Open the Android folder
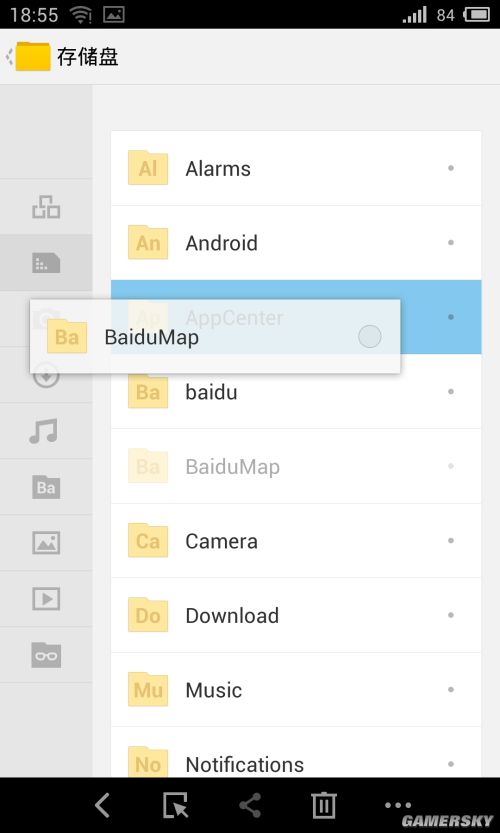The height and width of the screenshot is (833, 500). coord(296,243)
